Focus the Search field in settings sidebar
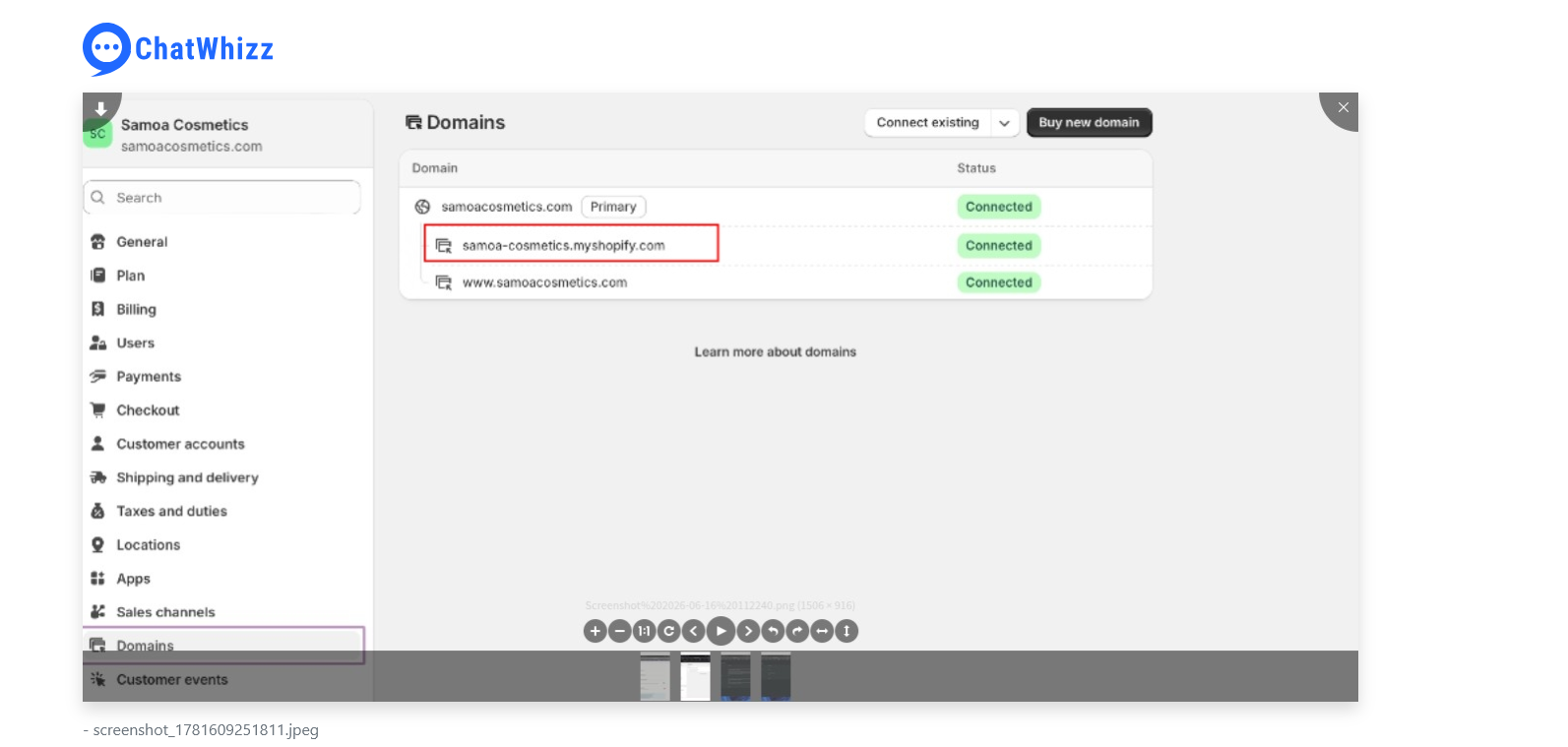 [x=222, y=198]
